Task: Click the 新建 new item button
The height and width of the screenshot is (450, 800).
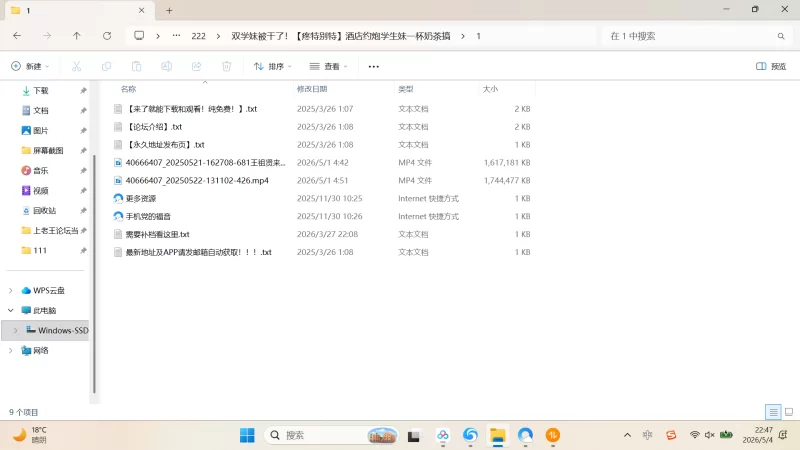Action: [30, 66]
